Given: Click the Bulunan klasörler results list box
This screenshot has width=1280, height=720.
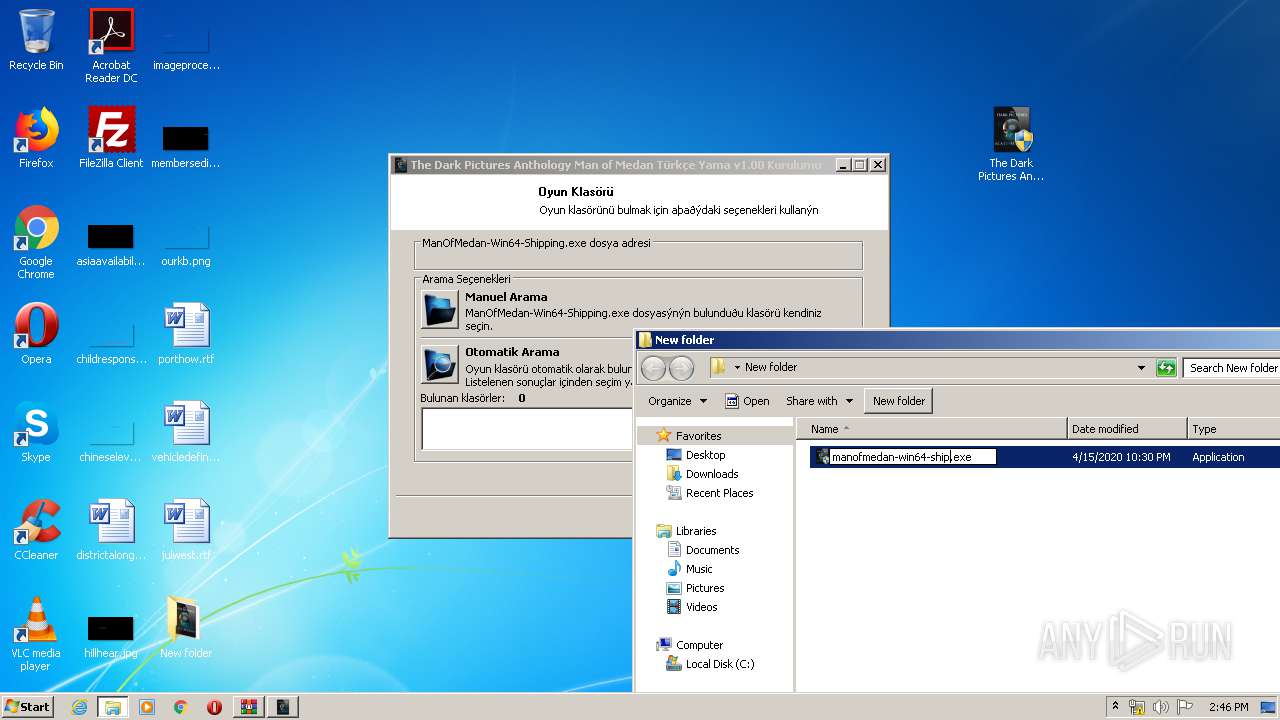Looking at the screenshot, I should tap(527, 429).
